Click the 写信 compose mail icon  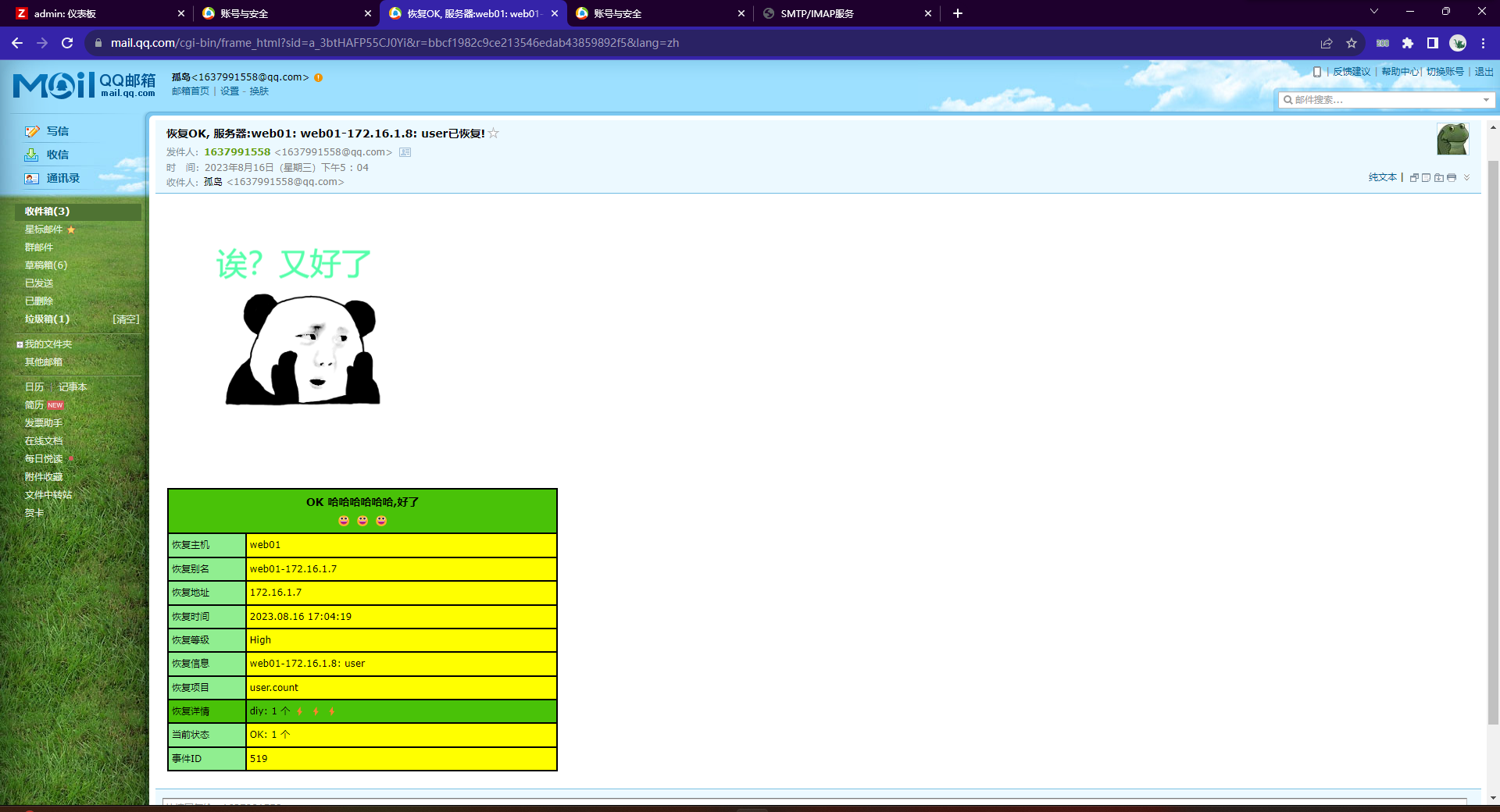[x=32, y=131]
